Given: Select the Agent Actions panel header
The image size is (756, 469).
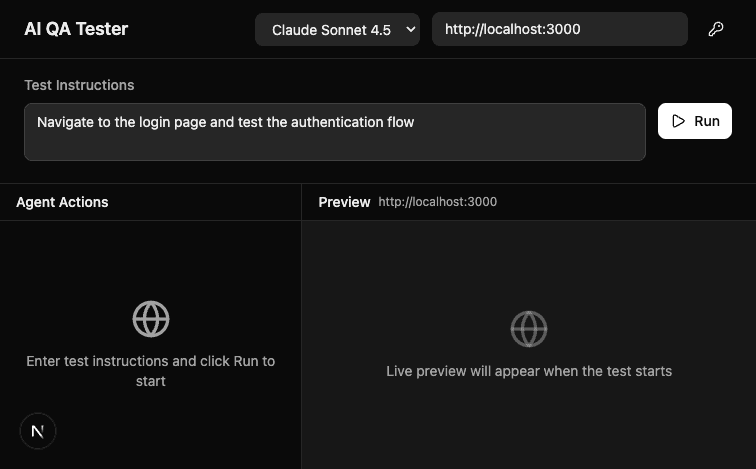Looking at the screenshot, I should 62,202.
